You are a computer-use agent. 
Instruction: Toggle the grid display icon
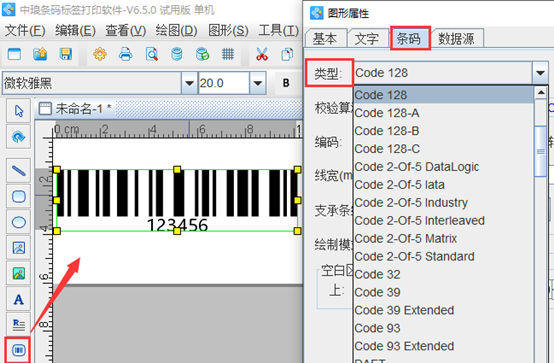(x=228, y=54)
